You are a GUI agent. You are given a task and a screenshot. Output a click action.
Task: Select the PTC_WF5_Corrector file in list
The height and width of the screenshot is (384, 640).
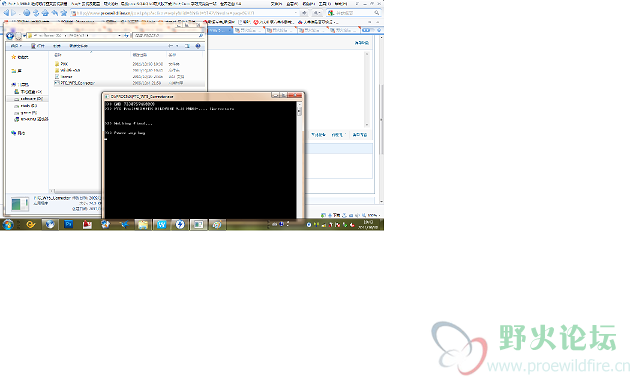[129, 83]
